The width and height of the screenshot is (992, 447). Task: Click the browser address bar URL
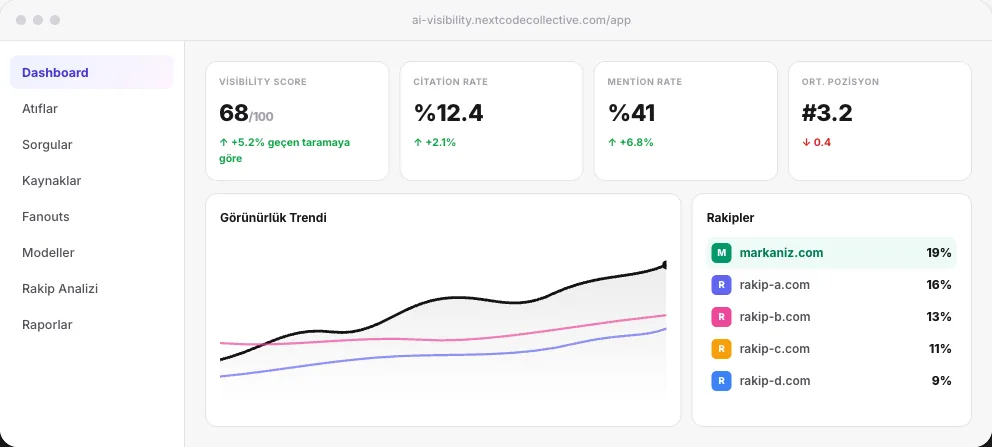pos(521,20)
